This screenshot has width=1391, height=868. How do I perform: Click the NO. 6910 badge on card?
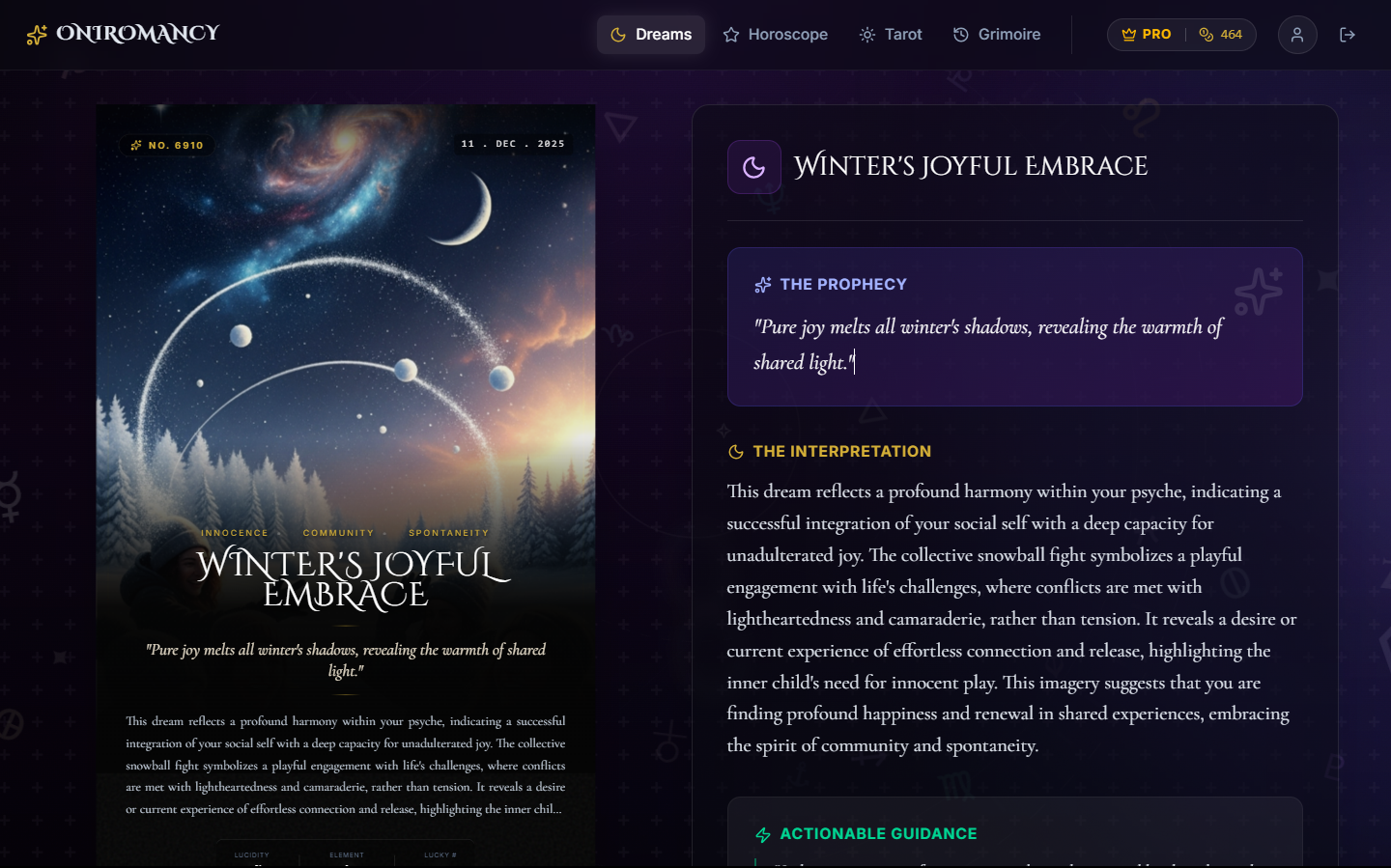[x=167, y=145]
